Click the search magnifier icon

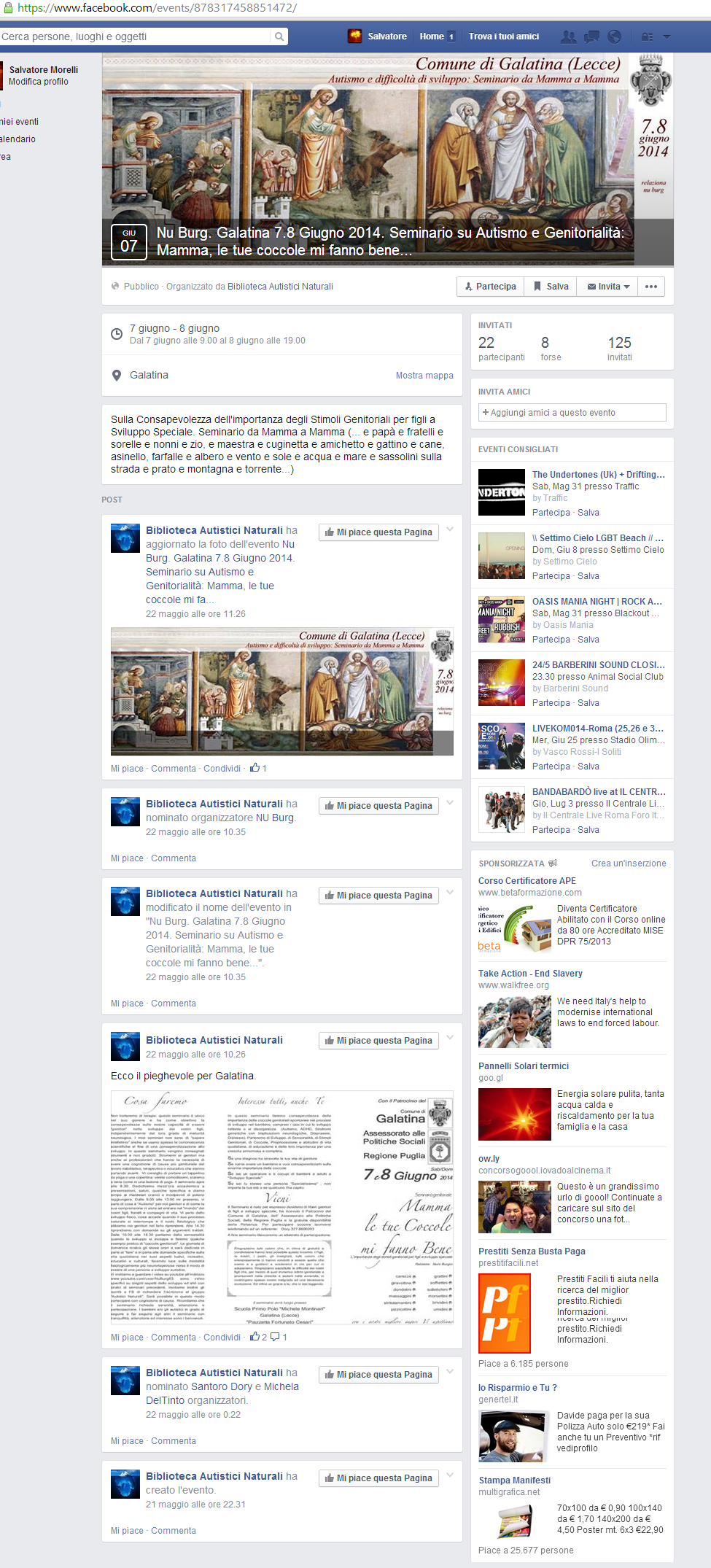[x=279, y=36]
